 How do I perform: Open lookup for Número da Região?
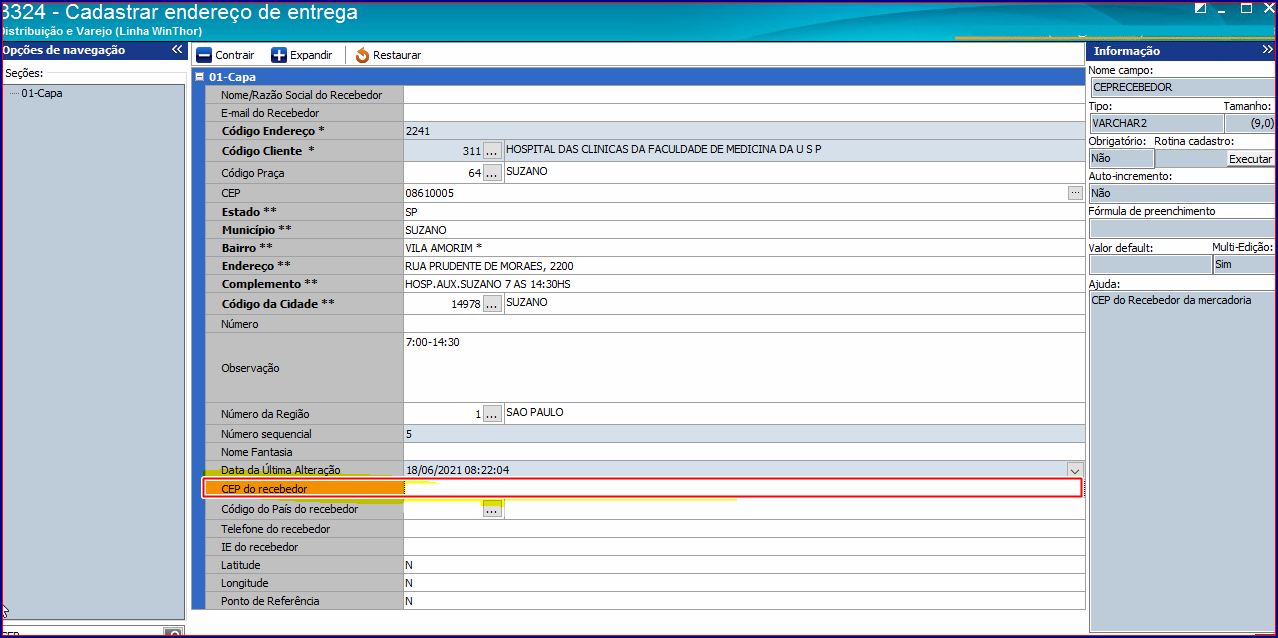click(492, 414)
